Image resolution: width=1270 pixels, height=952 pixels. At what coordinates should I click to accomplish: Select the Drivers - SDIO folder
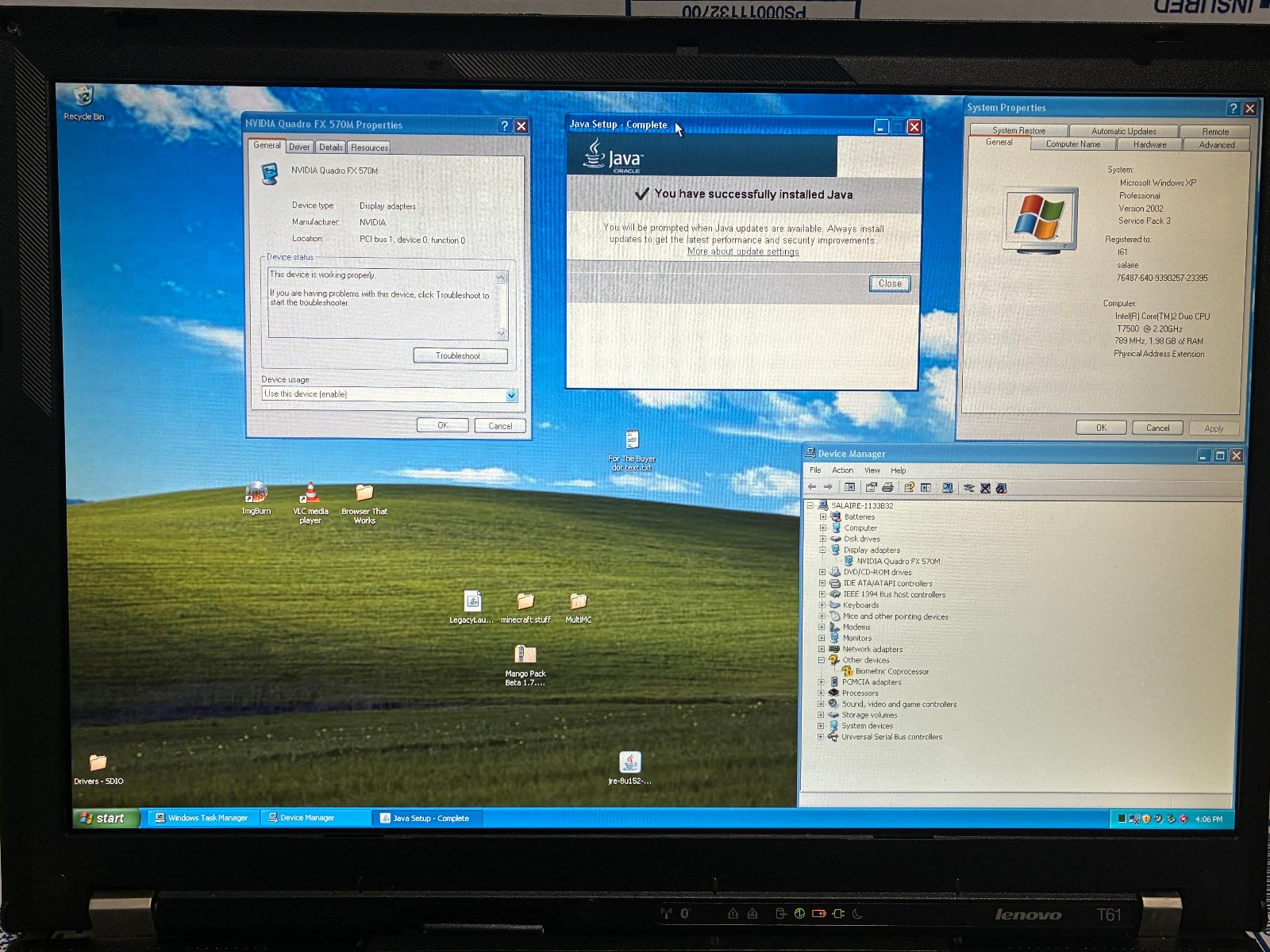[98, 769]
